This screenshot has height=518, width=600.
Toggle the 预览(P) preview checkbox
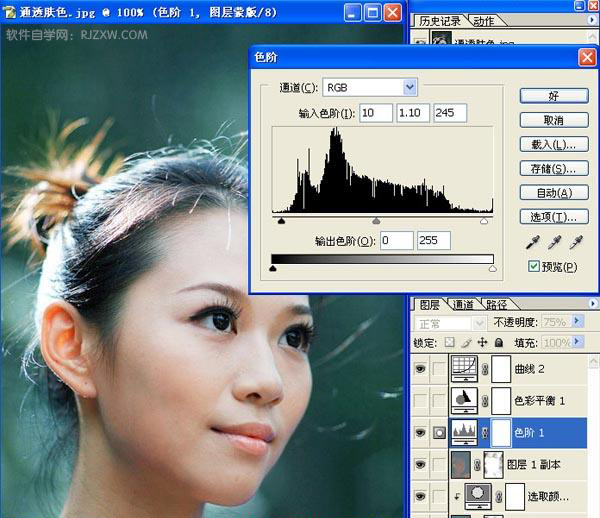tap(533, 266)
